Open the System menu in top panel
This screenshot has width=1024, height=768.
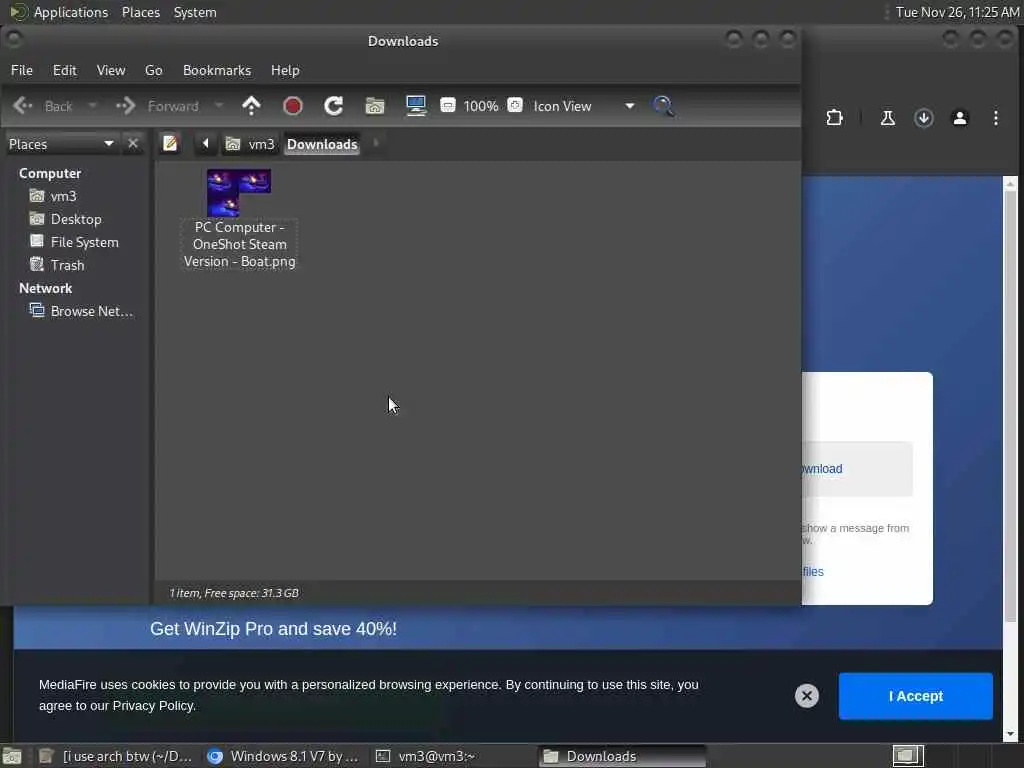click(195, 12)
